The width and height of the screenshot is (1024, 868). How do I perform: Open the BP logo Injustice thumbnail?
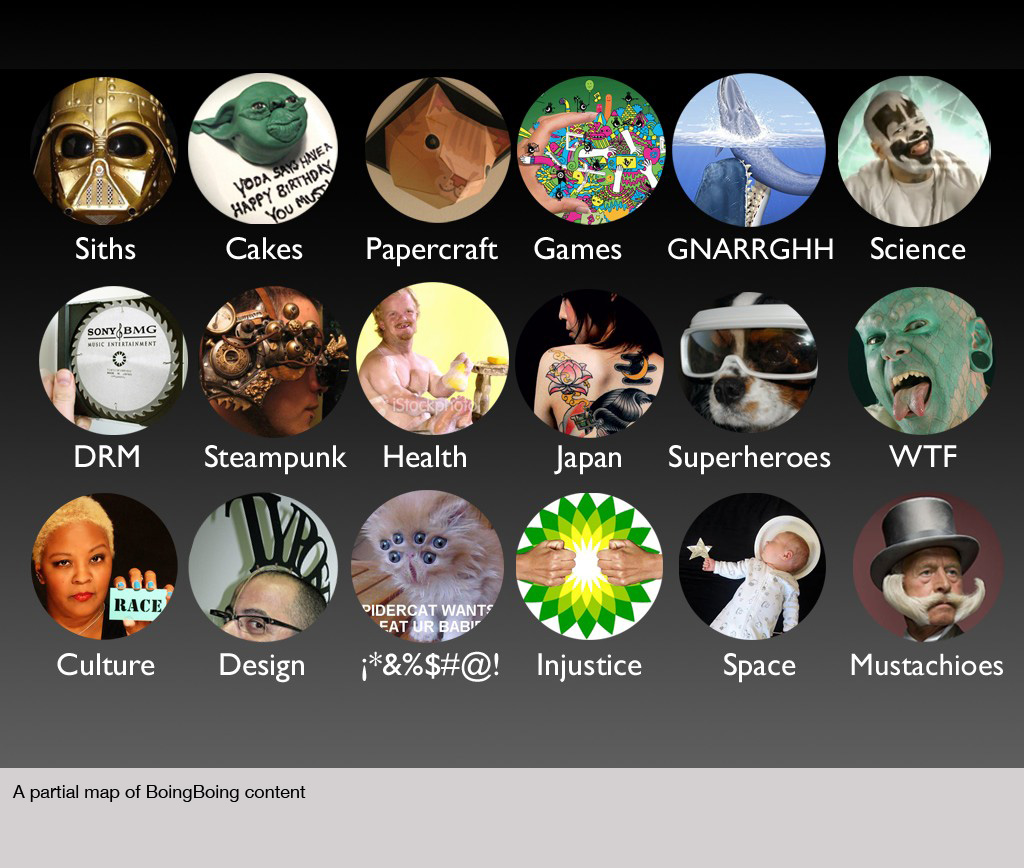tap(590, 566)
